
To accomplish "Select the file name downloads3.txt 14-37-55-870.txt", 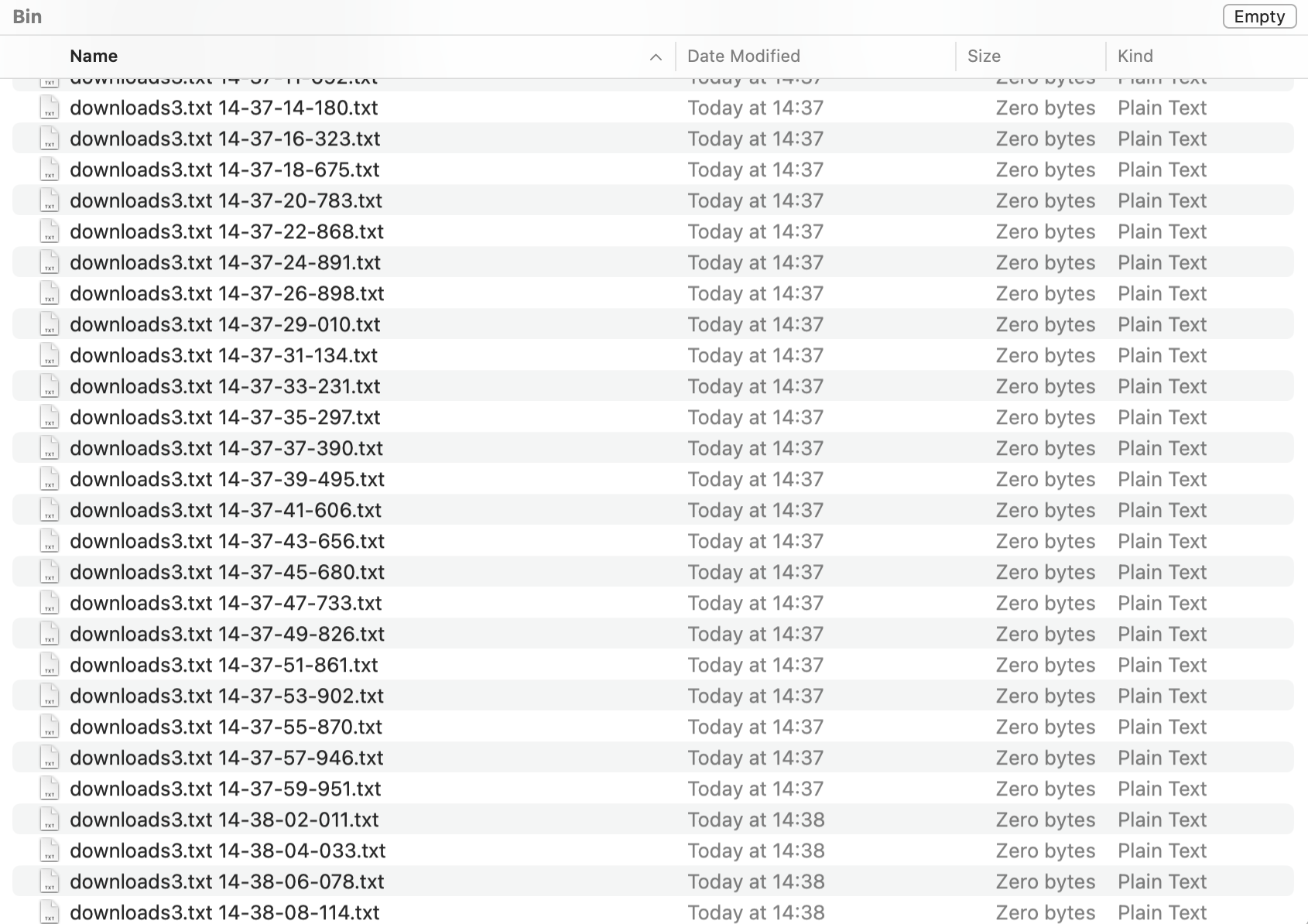I will point(226,727).
